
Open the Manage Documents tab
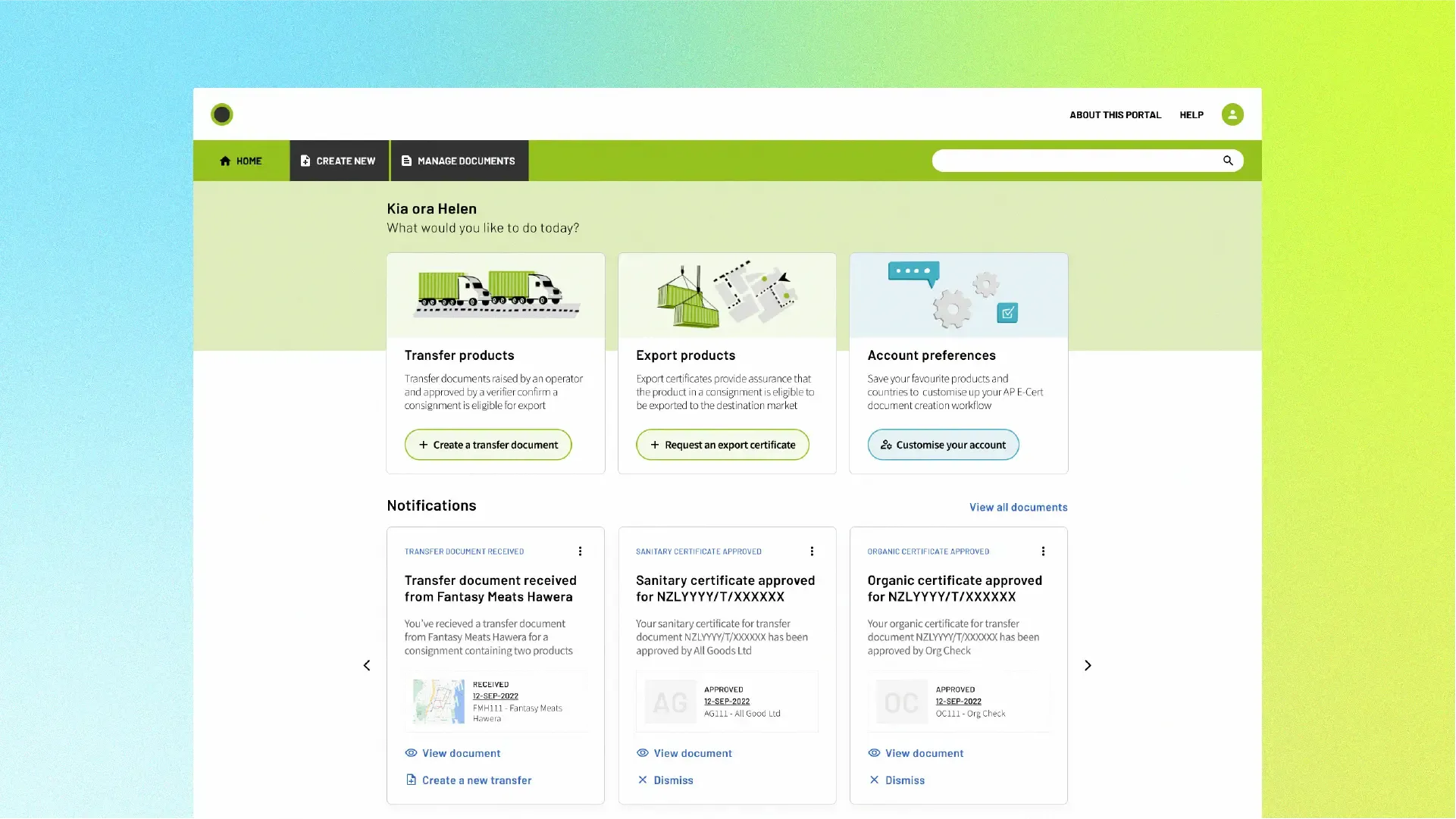click(459, 161)
